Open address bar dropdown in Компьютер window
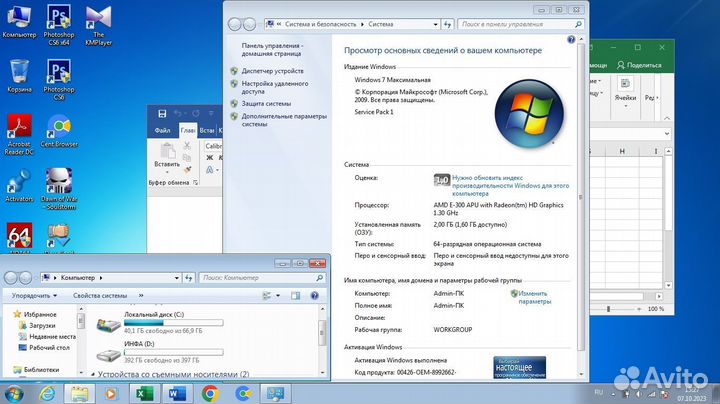 pos(177,278)
